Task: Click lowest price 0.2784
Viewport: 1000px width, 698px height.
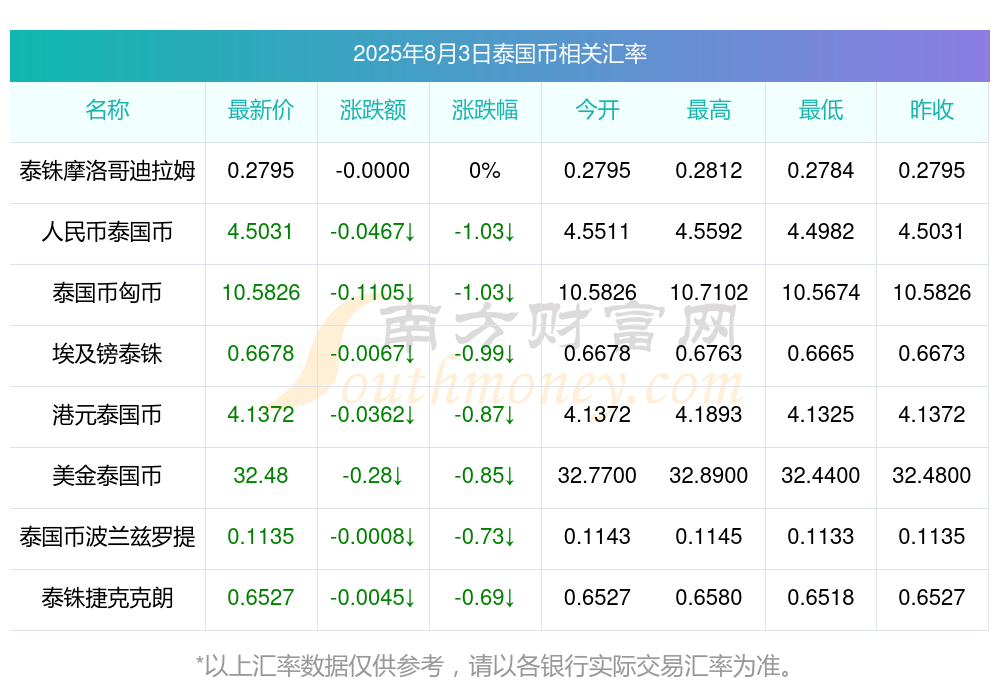Action: point(821,171)
